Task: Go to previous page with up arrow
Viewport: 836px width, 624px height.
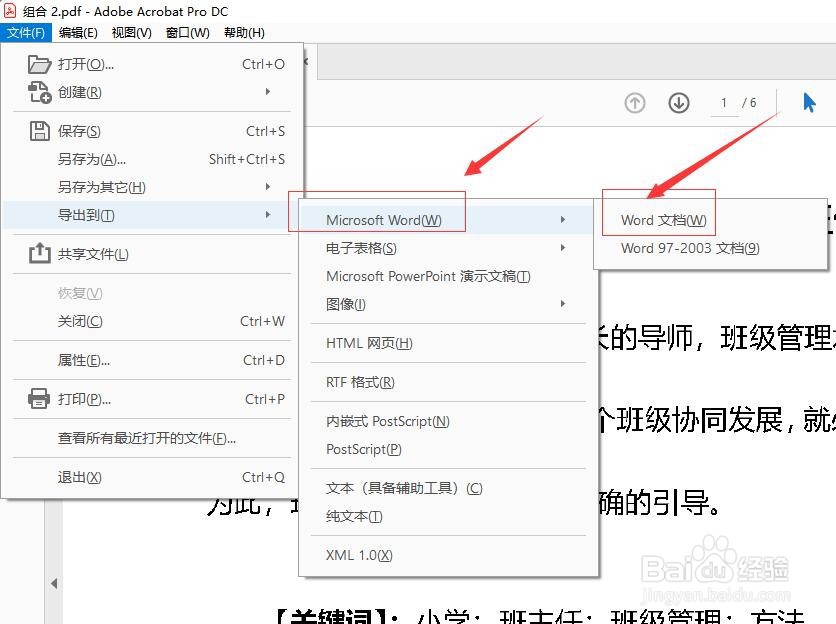Action: 634,102
